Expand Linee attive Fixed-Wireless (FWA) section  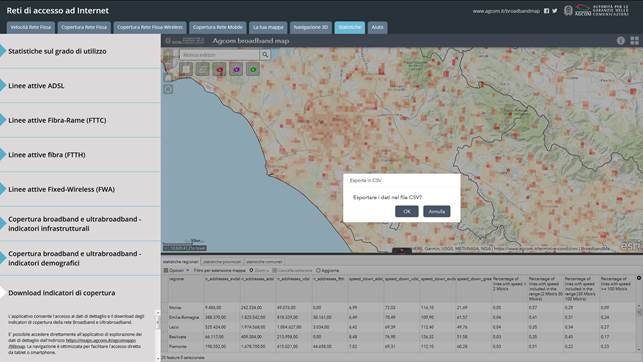(80, 189)
